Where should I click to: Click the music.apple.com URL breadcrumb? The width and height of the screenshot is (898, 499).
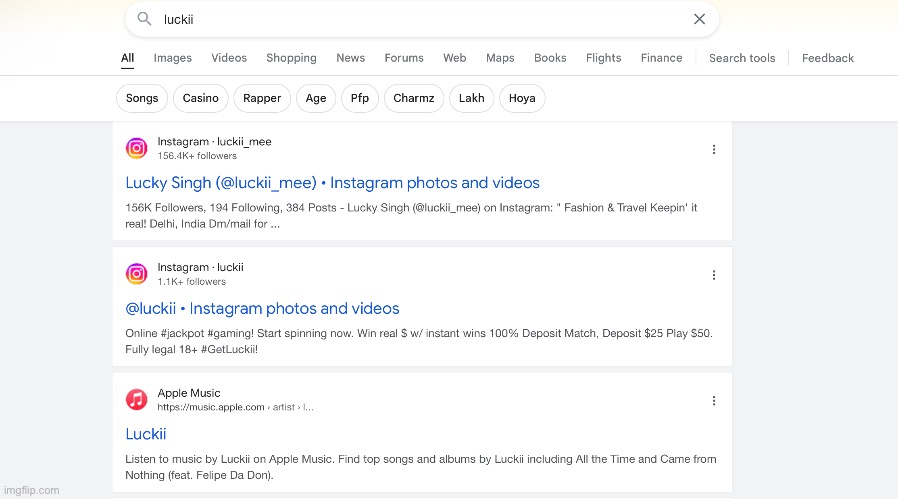pyautogui.click(x=235, y=407)
